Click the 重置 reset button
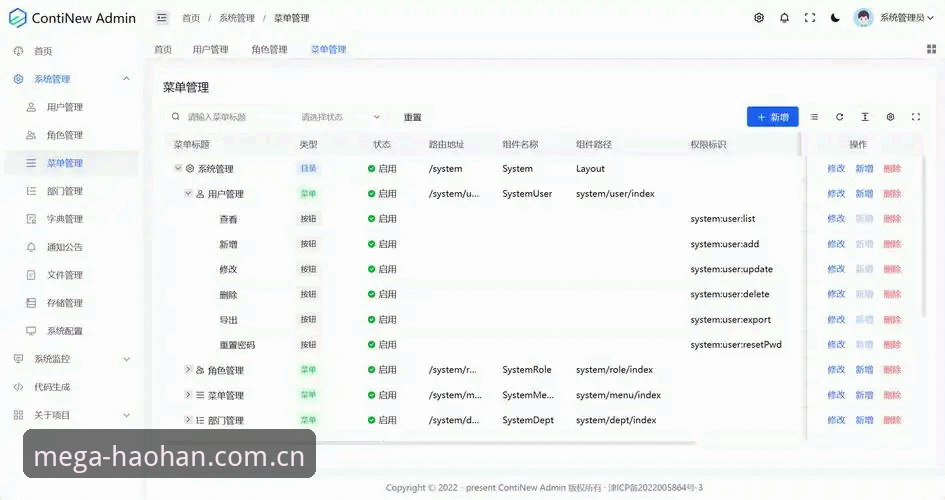The image size is (945, 500). pyautogui.click(x=412, y=117)
